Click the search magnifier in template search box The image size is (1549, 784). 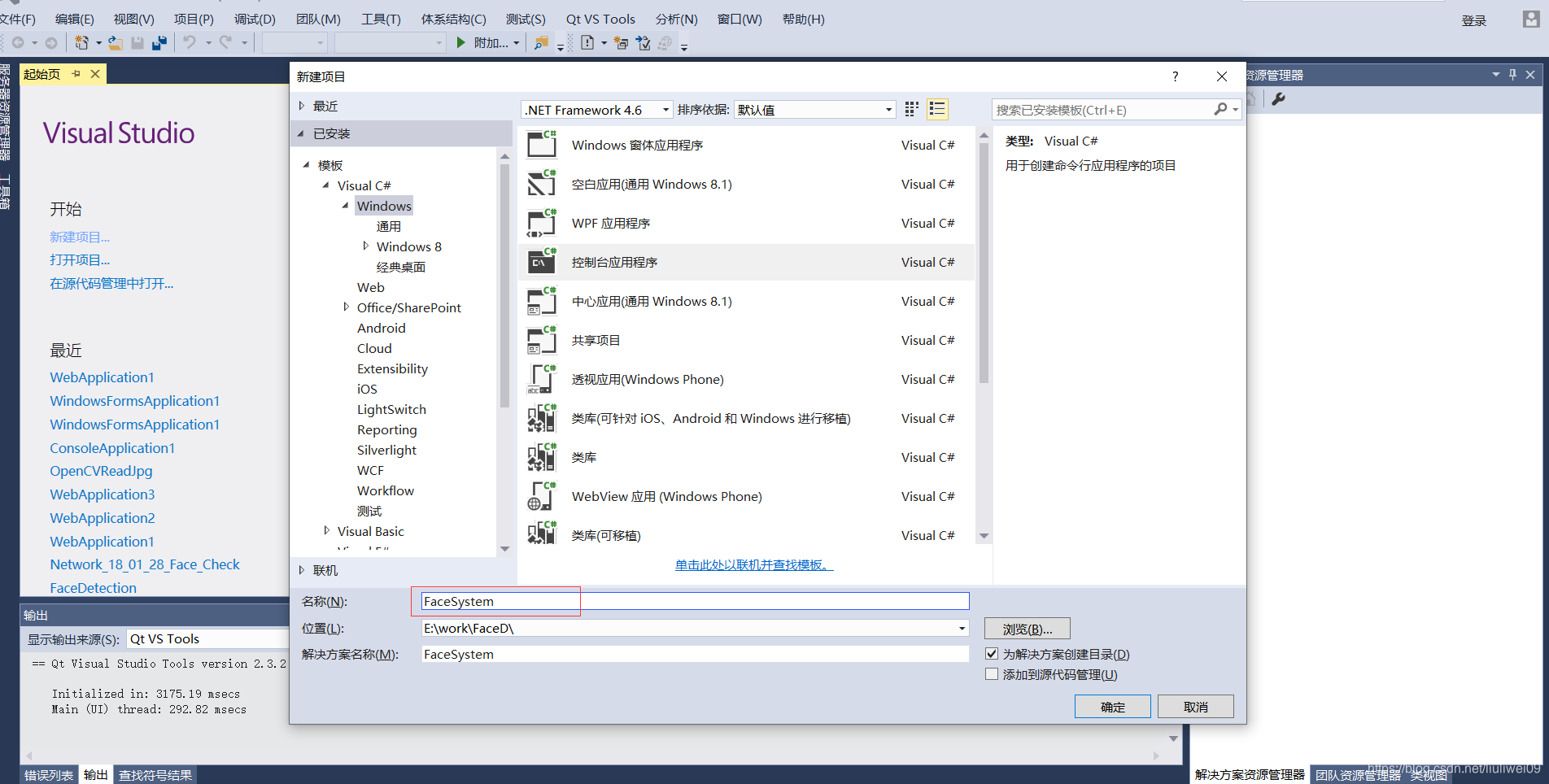tap(1220, 109)
